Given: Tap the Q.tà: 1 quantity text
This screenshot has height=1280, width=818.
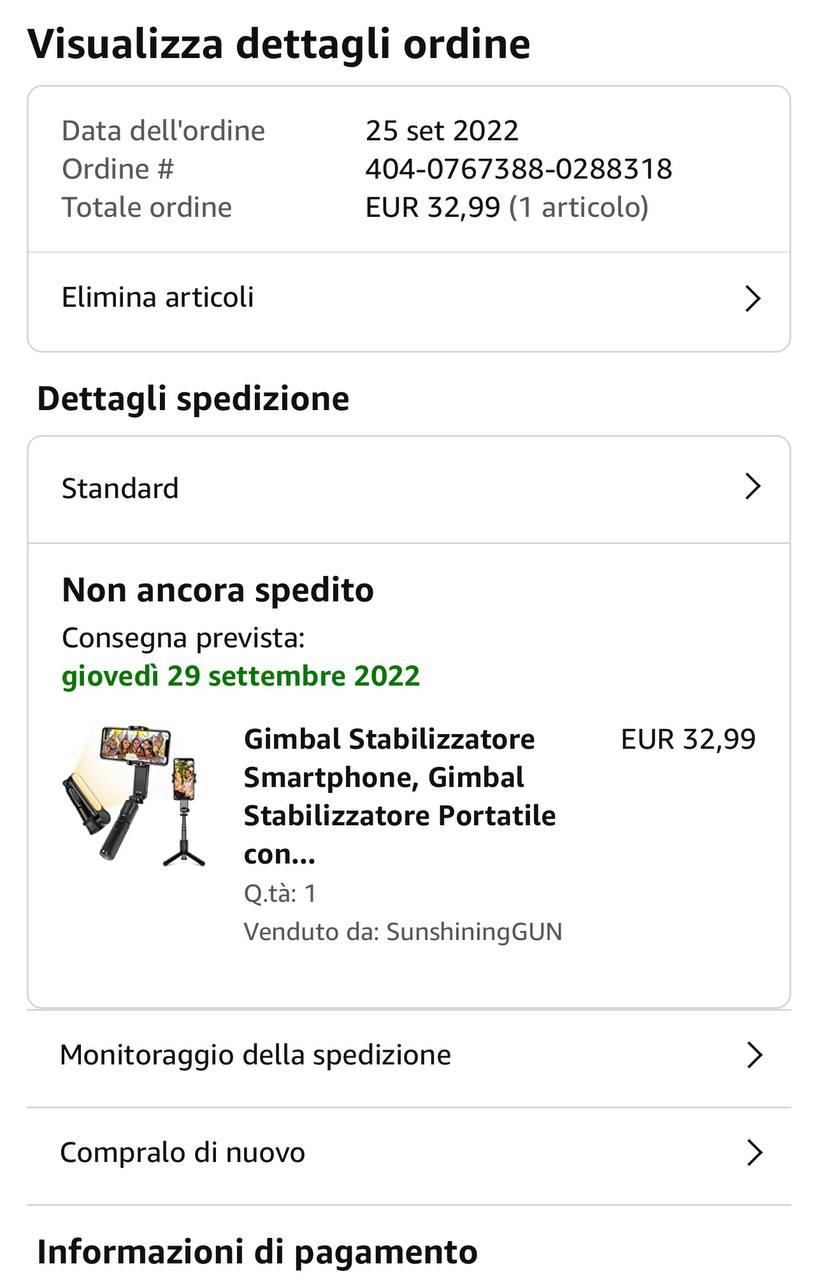Looking at the screenshot, I should pyautogui.click(x=280, y=893).
